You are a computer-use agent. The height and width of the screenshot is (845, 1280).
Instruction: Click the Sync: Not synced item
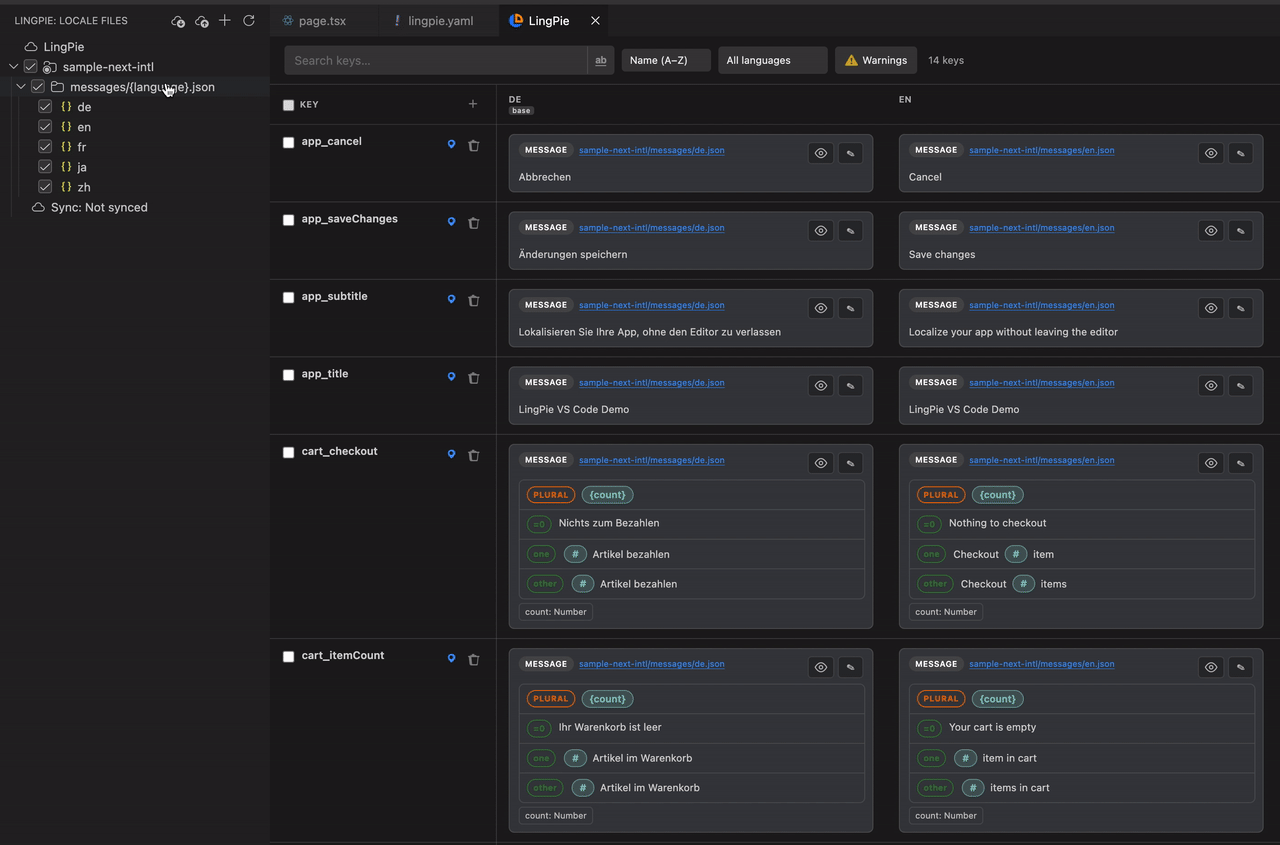[99, 207]
